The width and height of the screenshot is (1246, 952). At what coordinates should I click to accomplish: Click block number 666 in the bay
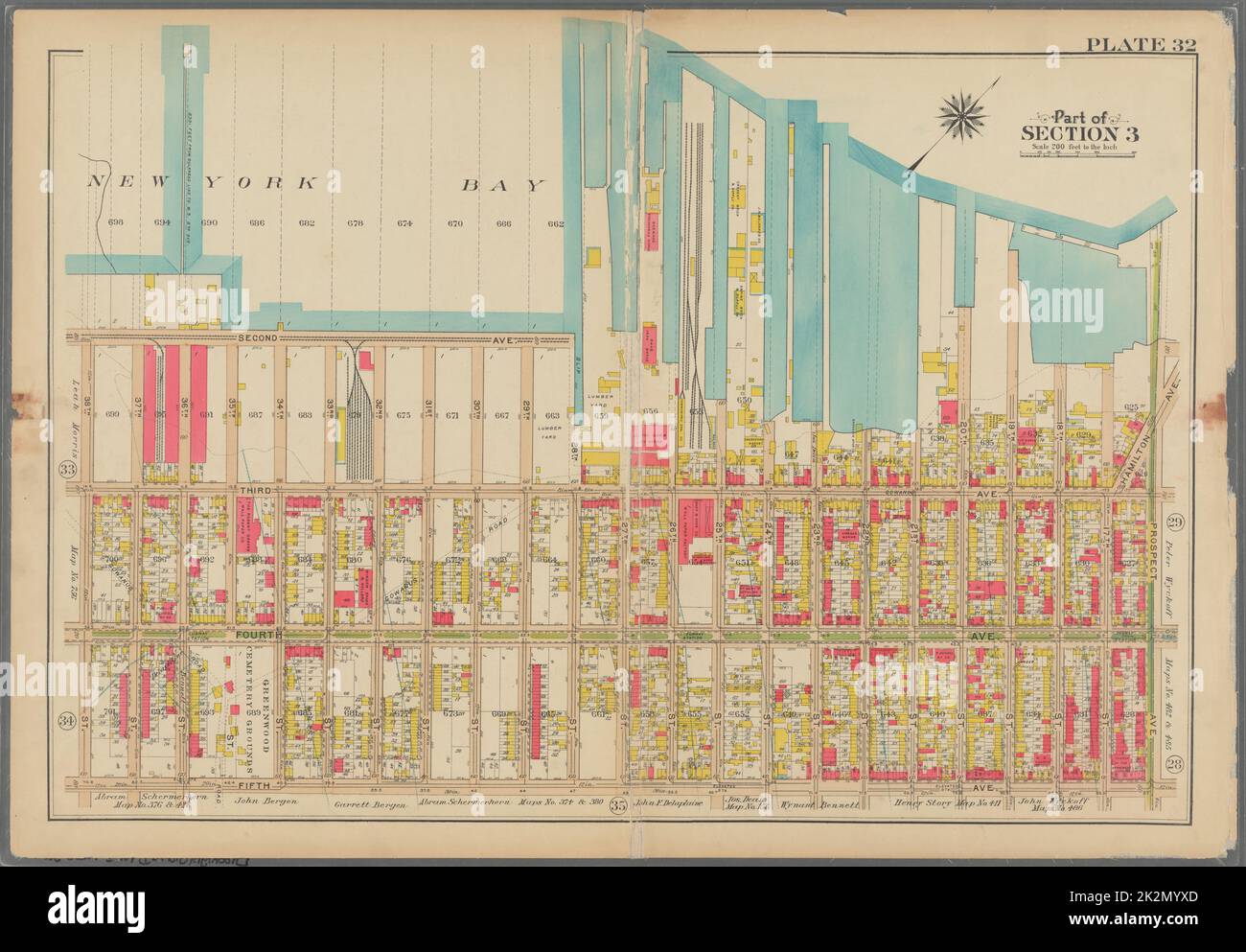[505, 222]
